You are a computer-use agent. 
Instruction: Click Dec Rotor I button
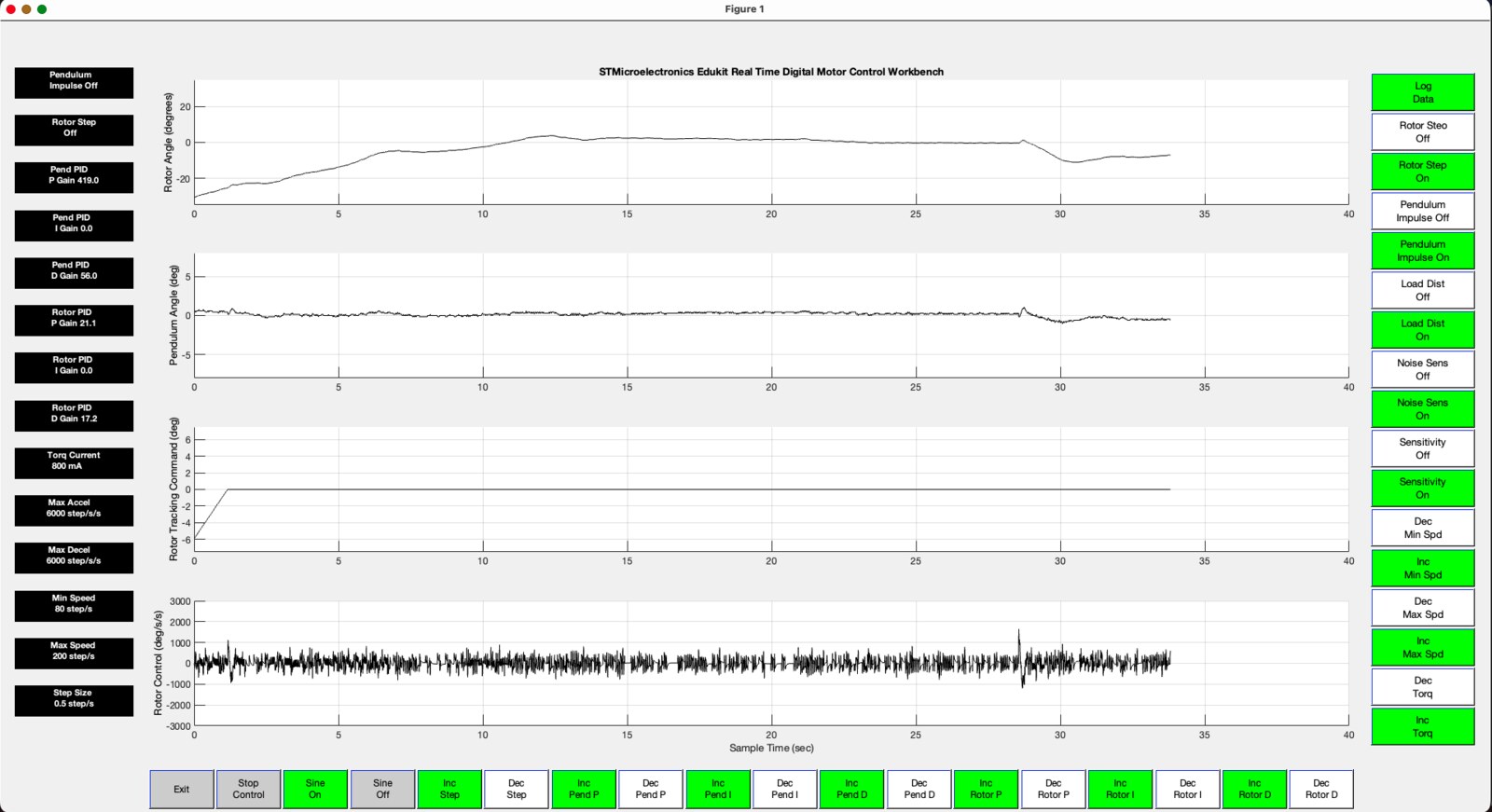(x=1187, y=789)
